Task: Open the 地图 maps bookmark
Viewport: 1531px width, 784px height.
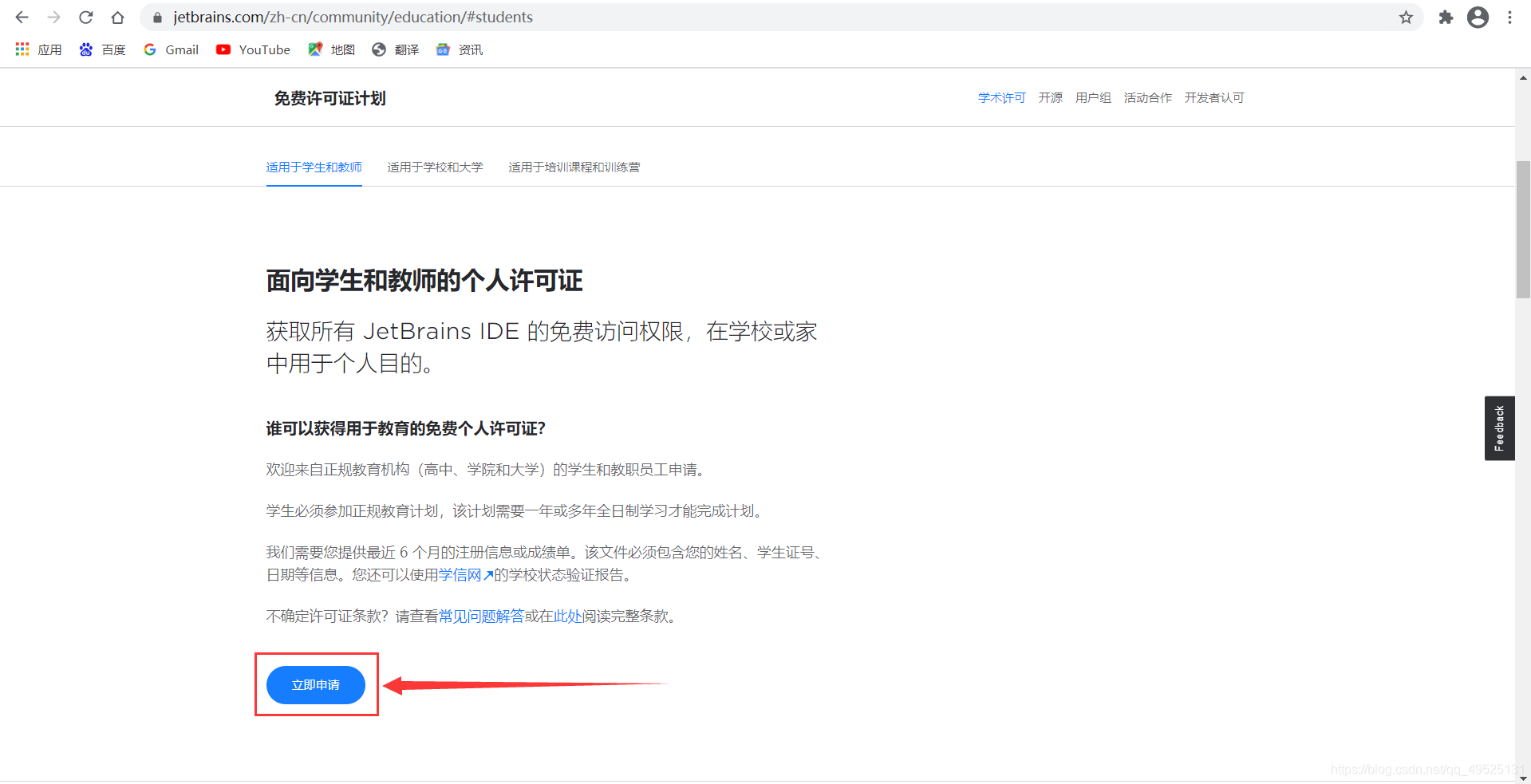Action: (330, 49)
